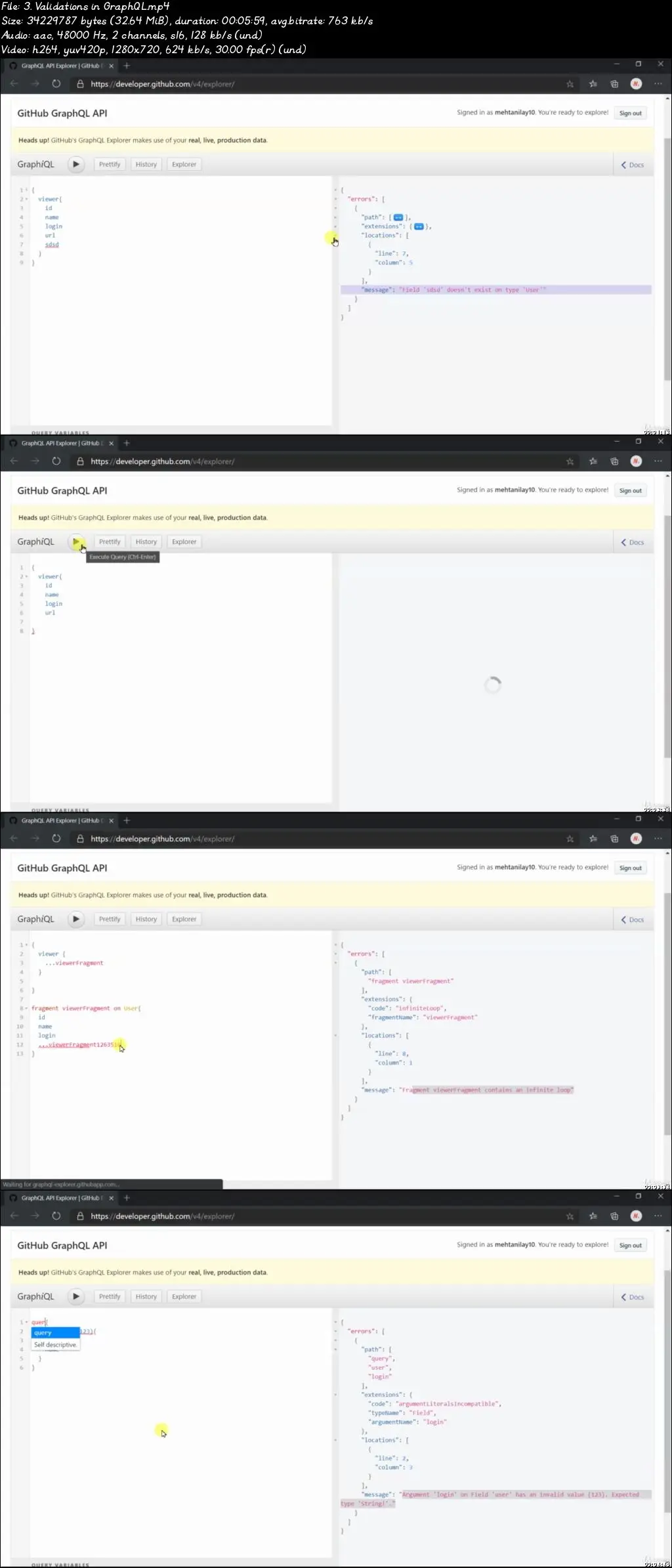The height and width of the screenshot is (1568, 672).
Task: Prettify the query in the third frame
Action: pyautogui.click(x=110, y=920)
